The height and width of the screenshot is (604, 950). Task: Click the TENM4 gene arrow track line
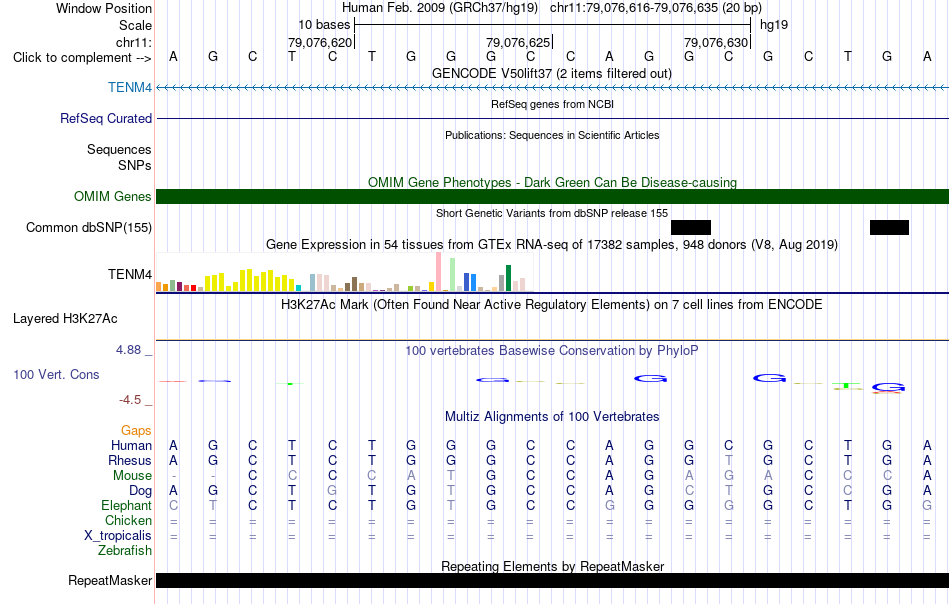click(553, 88)
